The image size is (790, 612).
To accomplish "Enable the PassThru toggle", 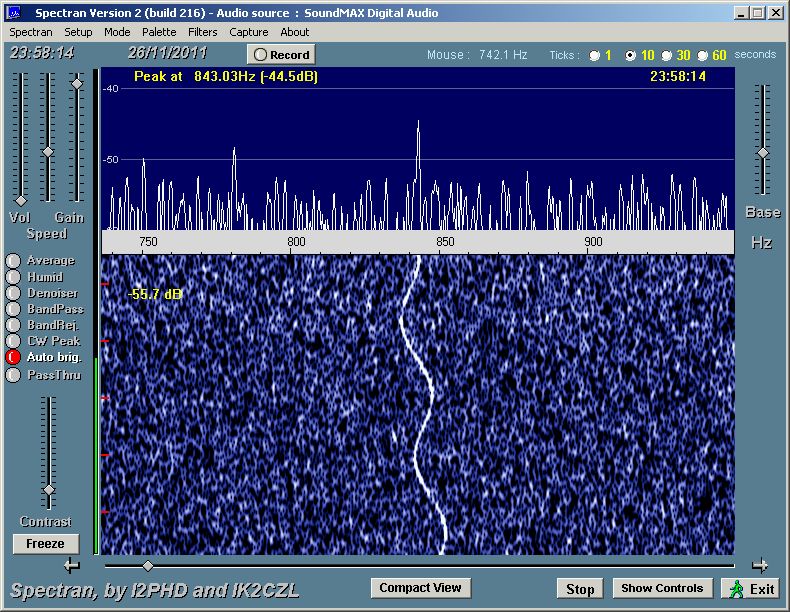I will 13,375.
